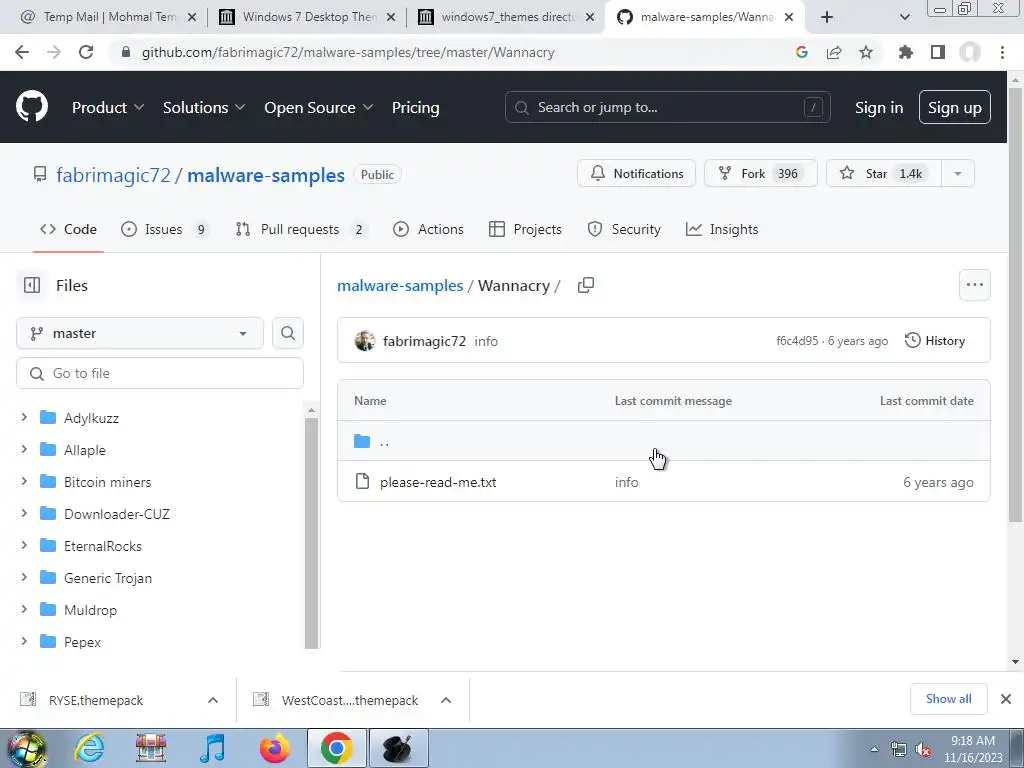Go back with the browser back arrow
The image size is (1024, 768).
tap(22, 52)
